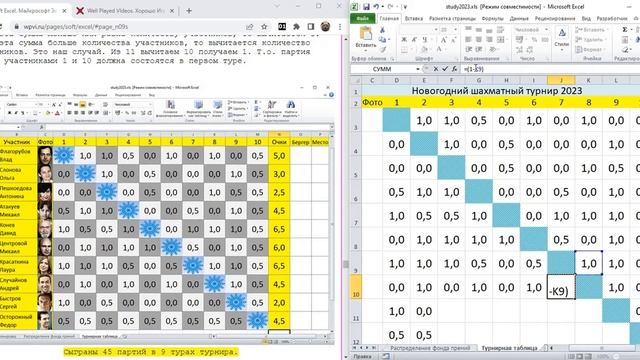Merge and center the selected cells
The height and width of the screenshot is (360, 640).
(x=500, y=40)
